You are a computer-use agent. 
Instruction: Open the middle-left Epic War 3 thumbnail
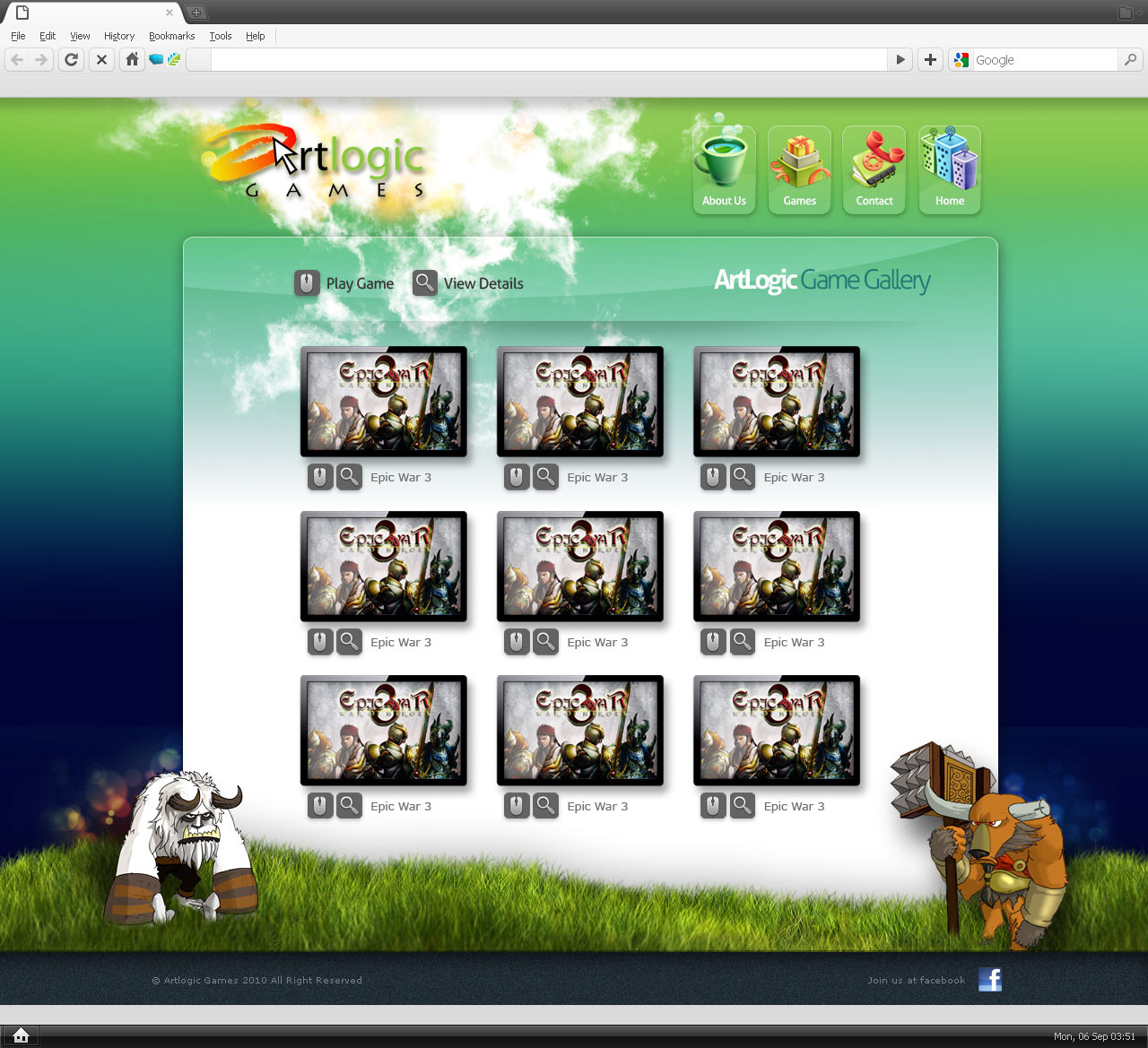tap(384, 567)
